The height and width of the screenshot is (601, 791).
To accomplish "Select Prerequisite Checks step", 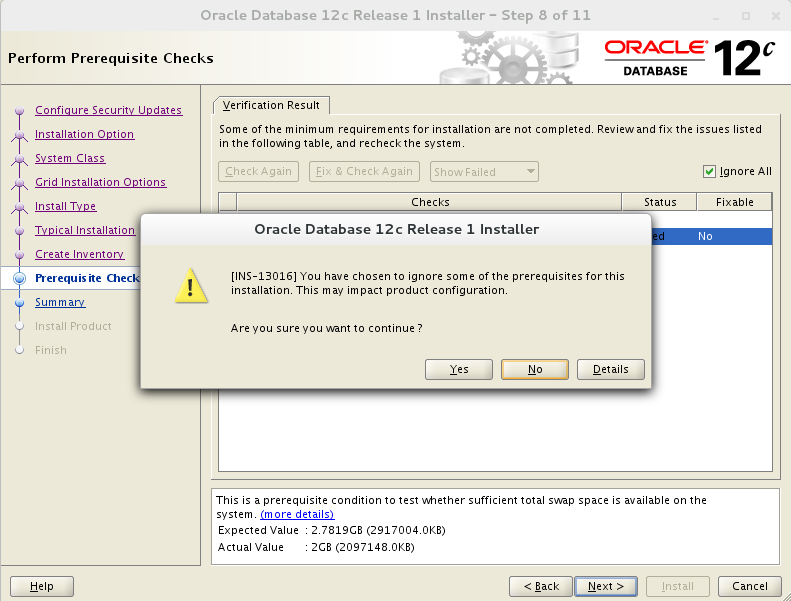I will (87, 278).
